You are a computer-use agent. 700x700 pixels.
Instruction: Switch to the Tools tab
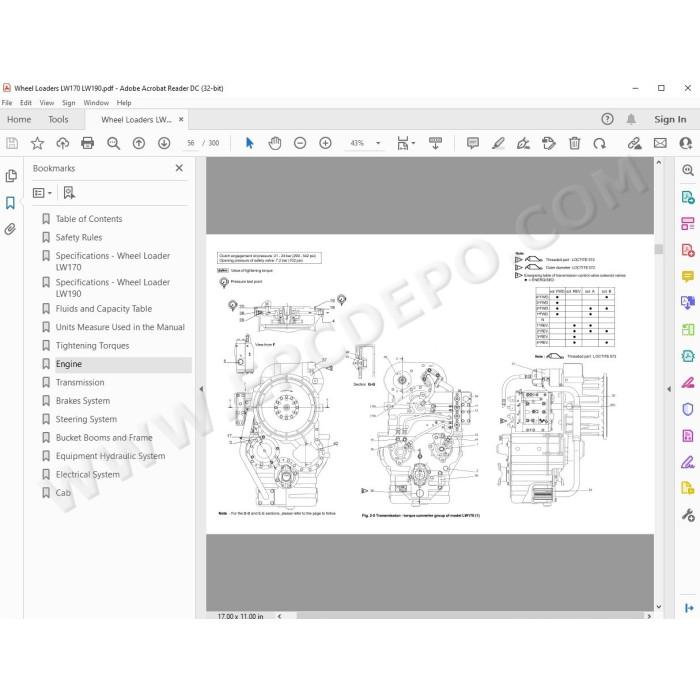pos(58,119)
